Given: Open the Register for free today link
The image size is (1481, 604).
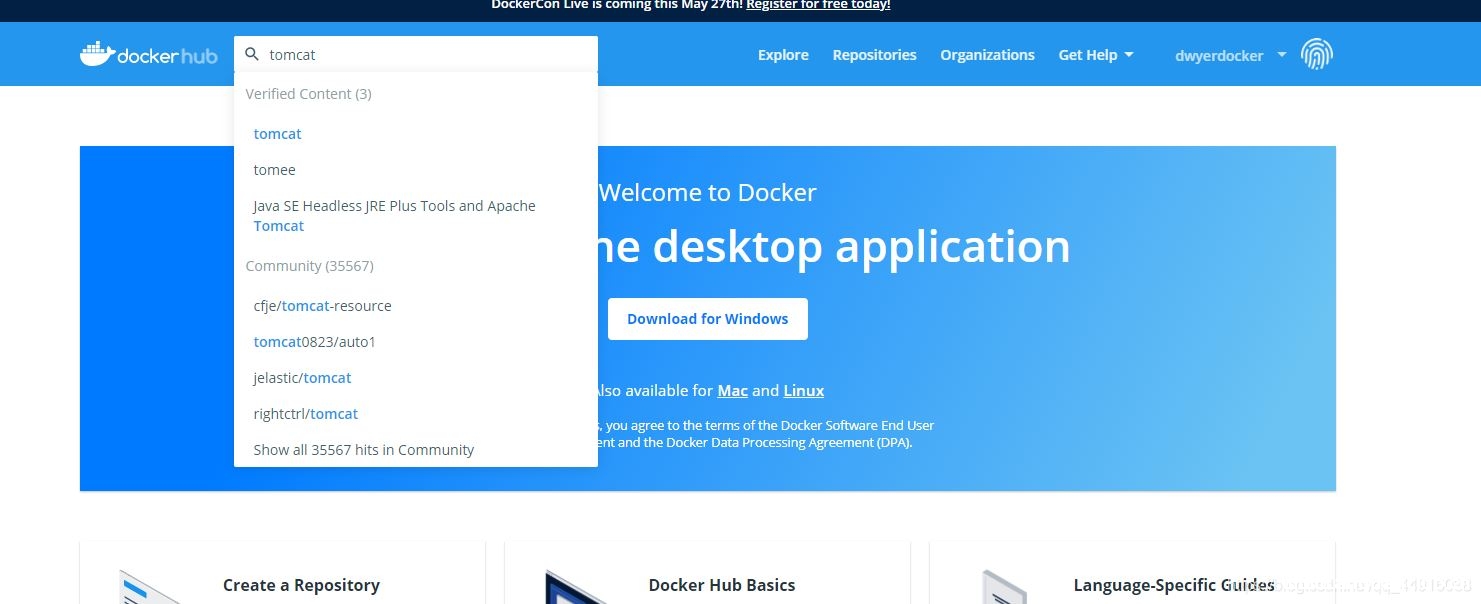Looking at the screenshot, I should pyautogui.click(x=818, y=5).
